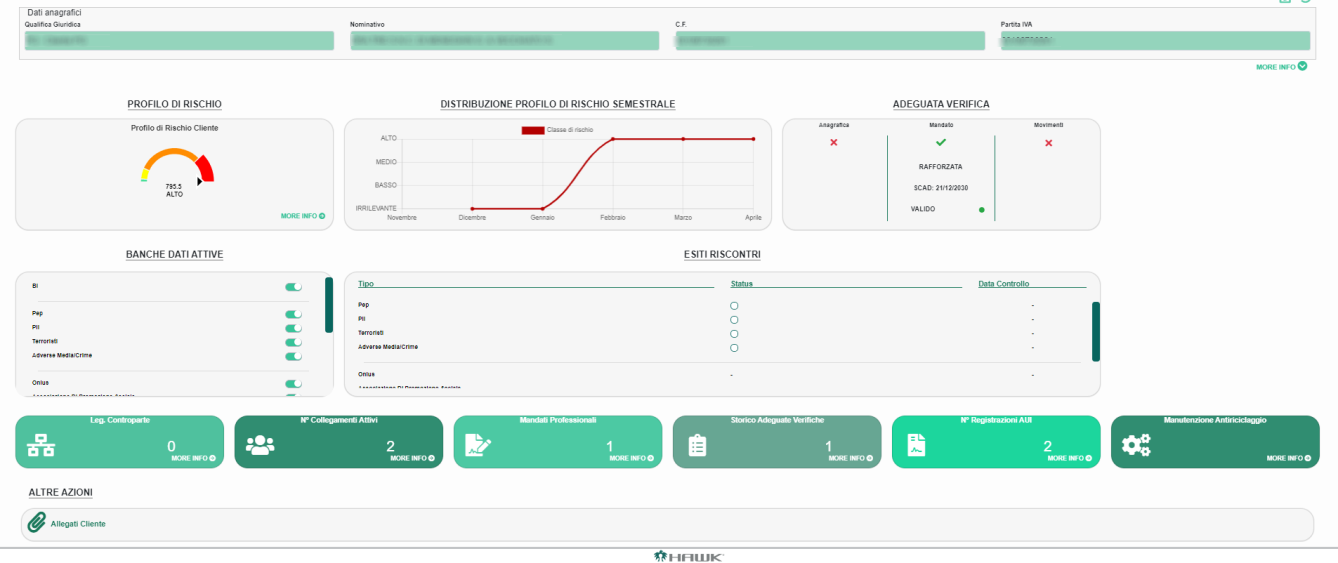Click the red Classe di rischio legend box
Viewport: 1338px width, 563px height.
[x=533, y=130]
